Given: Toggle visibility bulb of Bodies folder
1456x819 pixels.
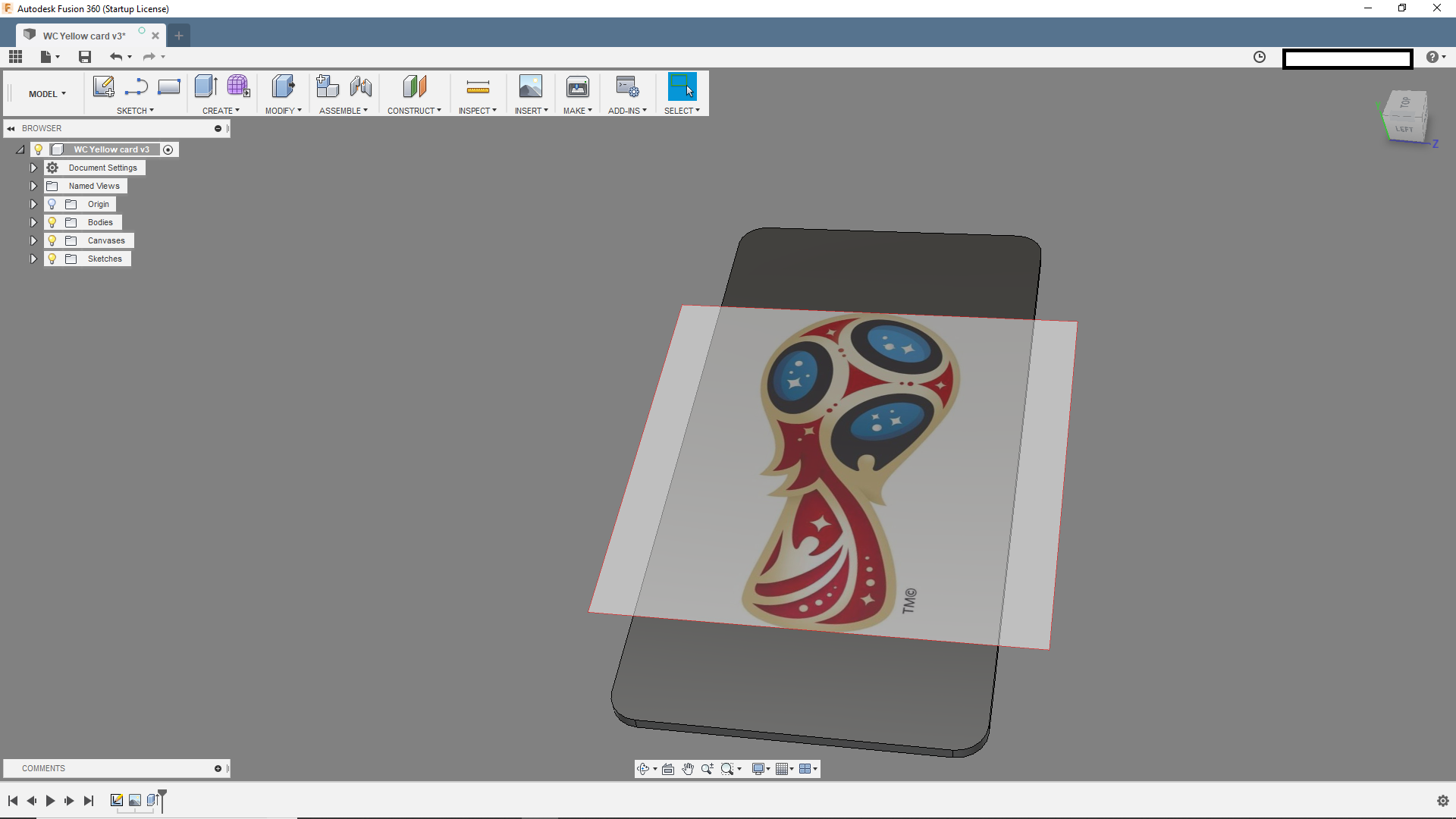Looking at the screenshot, I should click(x=52, y=222).
